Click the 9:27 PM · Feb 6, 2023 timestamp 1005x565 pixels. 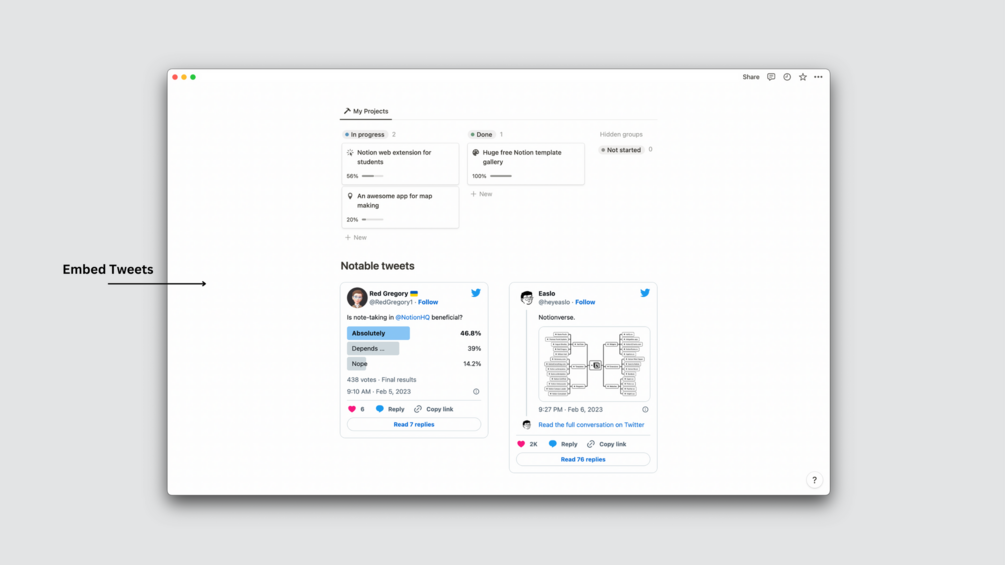[x=570, y=409]
